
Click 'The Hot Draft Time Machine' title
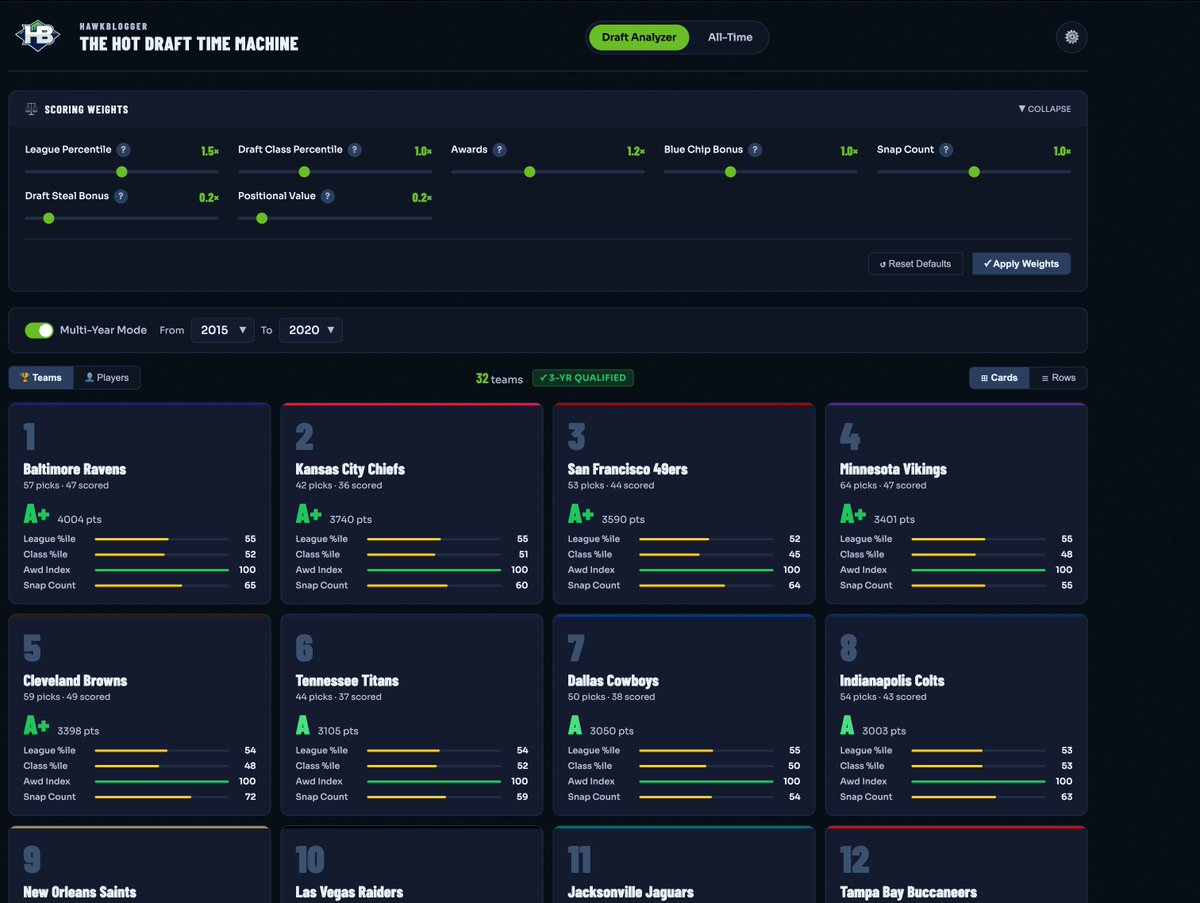[189, 44]
